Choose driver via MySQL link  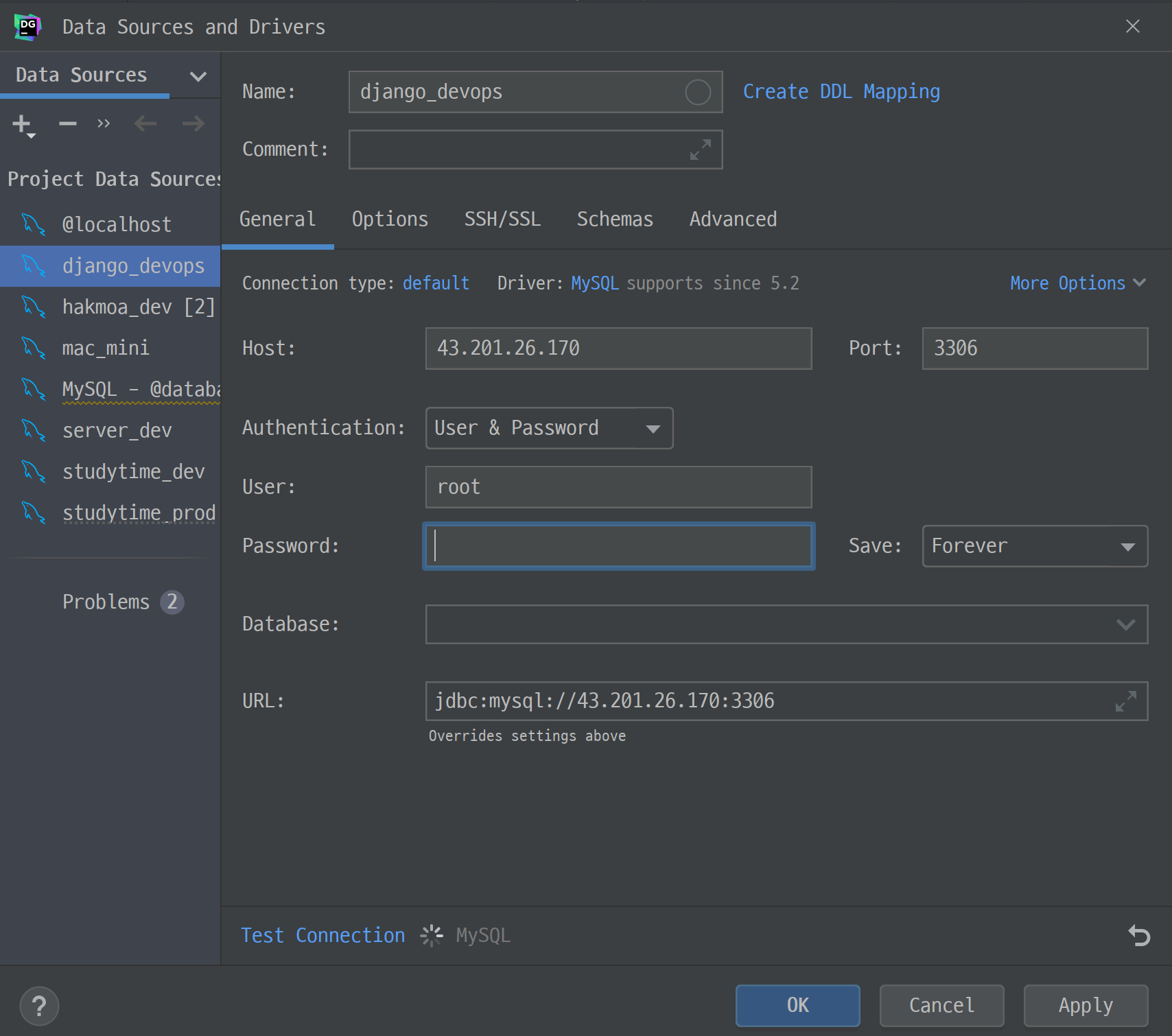tap(595, 283)
